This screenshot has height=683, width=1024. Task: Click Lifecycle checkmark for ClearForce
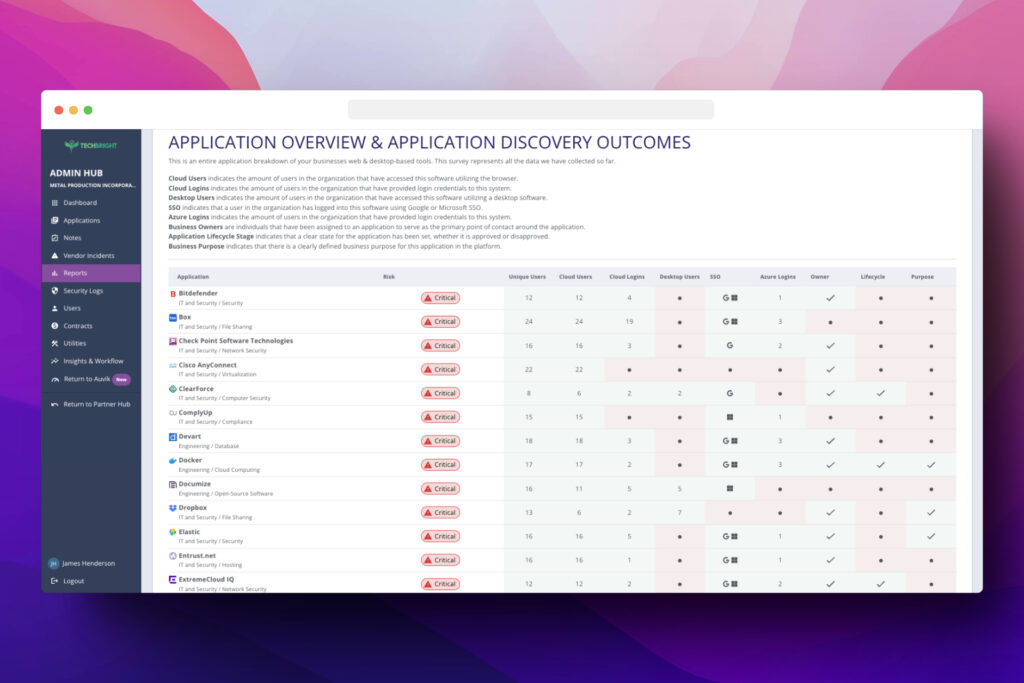click(880, 394)
